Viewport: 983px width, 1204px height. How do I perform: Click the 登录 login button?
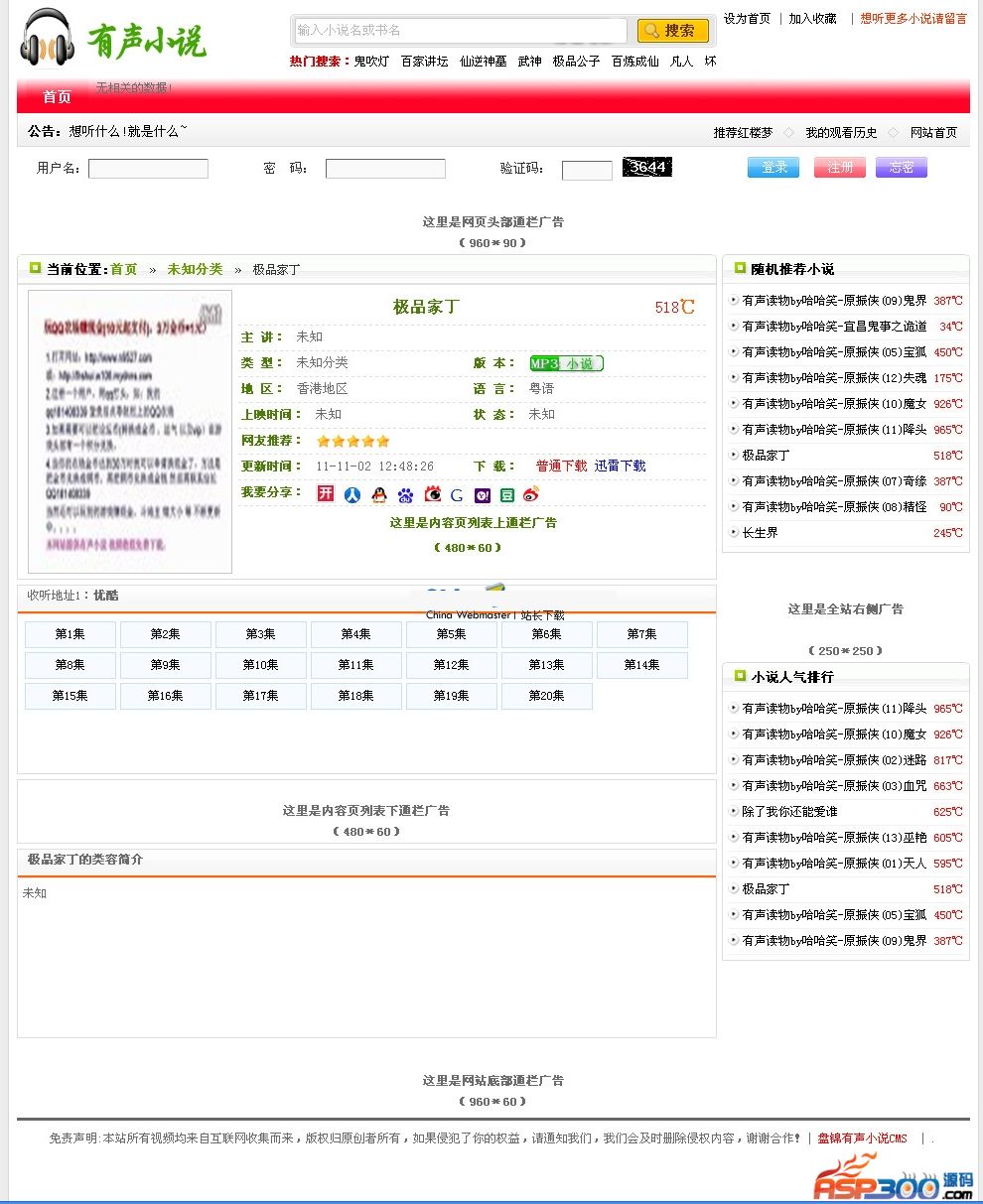pos(773,168)
